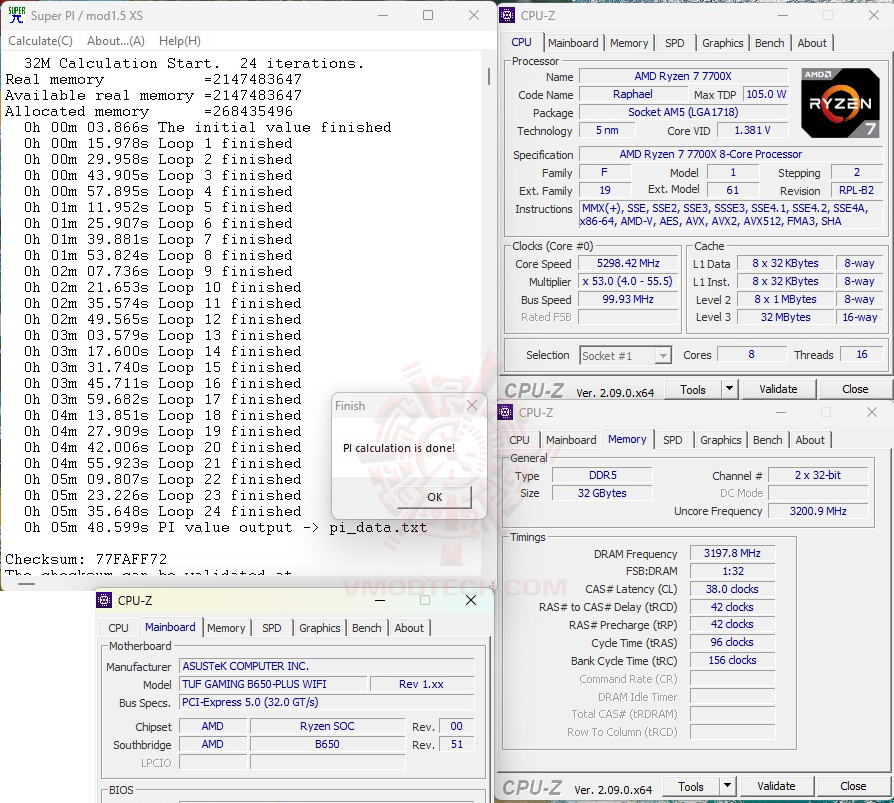This screenshot has width=894, height=803.
Task: Select Bench tab in bottom Mainboard CPU-Z window
Action: point(366,628)
